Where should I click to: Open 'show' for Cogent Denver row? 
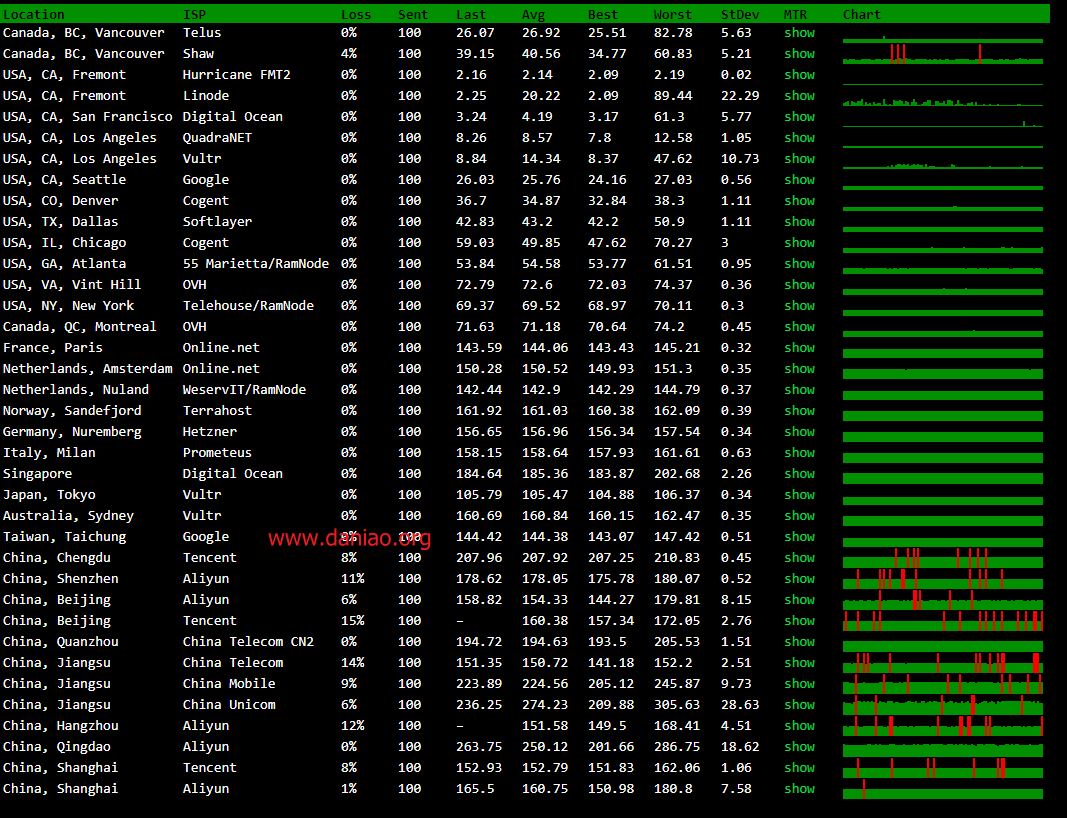tap(799, 201)
